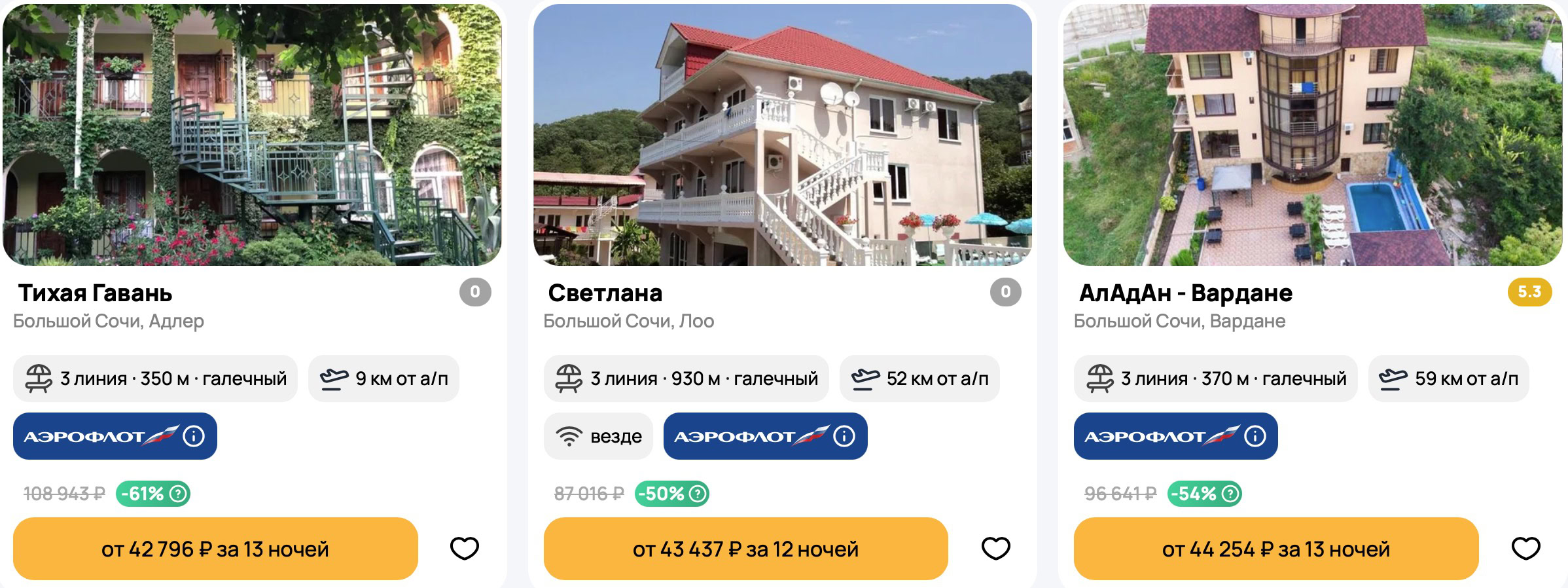Click airplane icon showing 52 км от а/п
Screen dimensions: 1568x588
coord(865,378)
